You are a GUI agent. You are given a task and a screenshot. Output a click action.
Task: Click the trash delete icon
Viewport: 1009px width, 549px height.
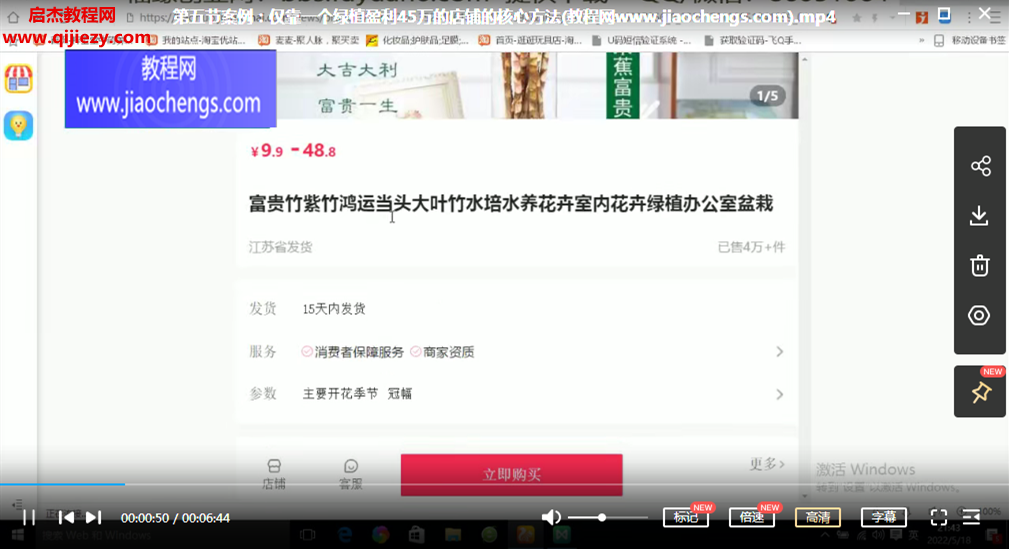(x=979, y=265)
